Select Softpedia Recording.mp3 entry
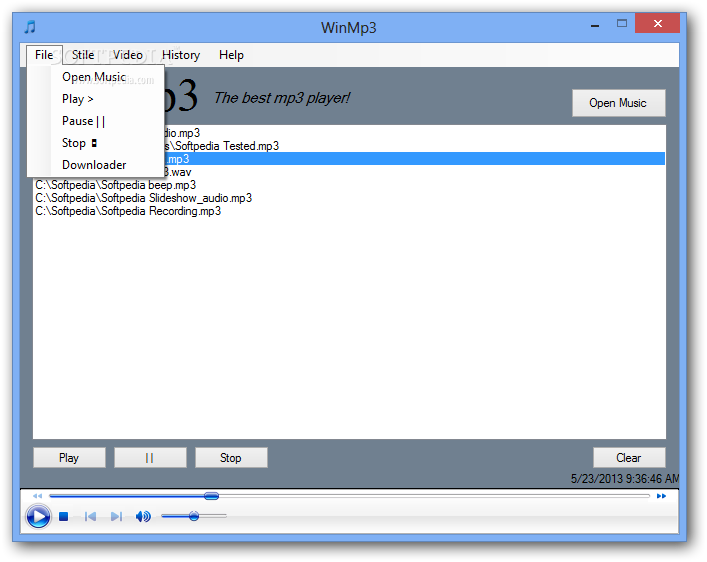 point(349,211)
